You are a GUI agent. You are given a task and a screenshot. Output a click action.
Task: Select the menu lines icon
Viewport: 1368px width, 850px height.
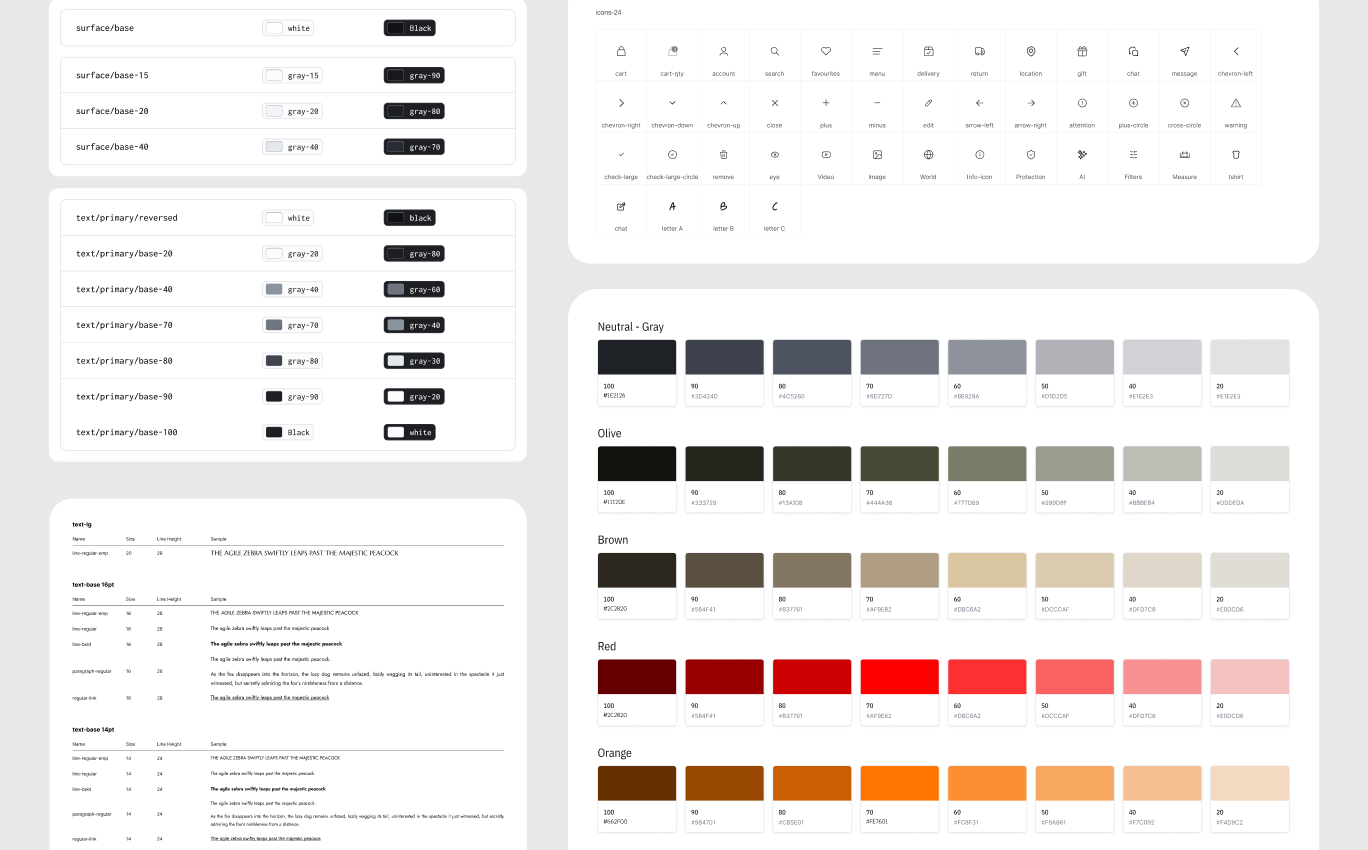(x=877, y=51)
